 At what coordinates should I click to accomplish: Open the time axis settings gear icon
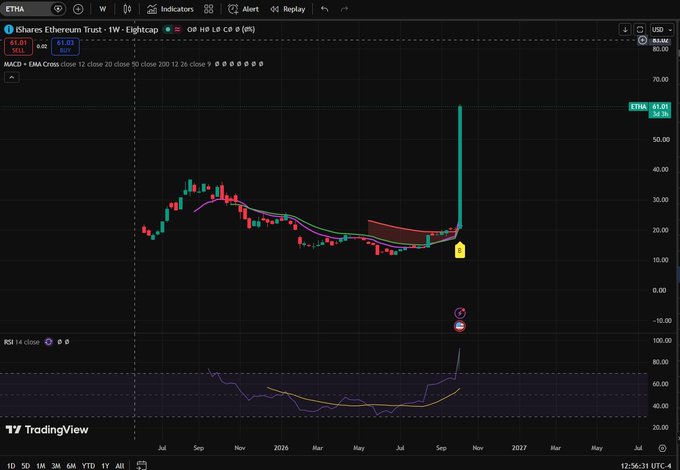click(x=662, y=448)
